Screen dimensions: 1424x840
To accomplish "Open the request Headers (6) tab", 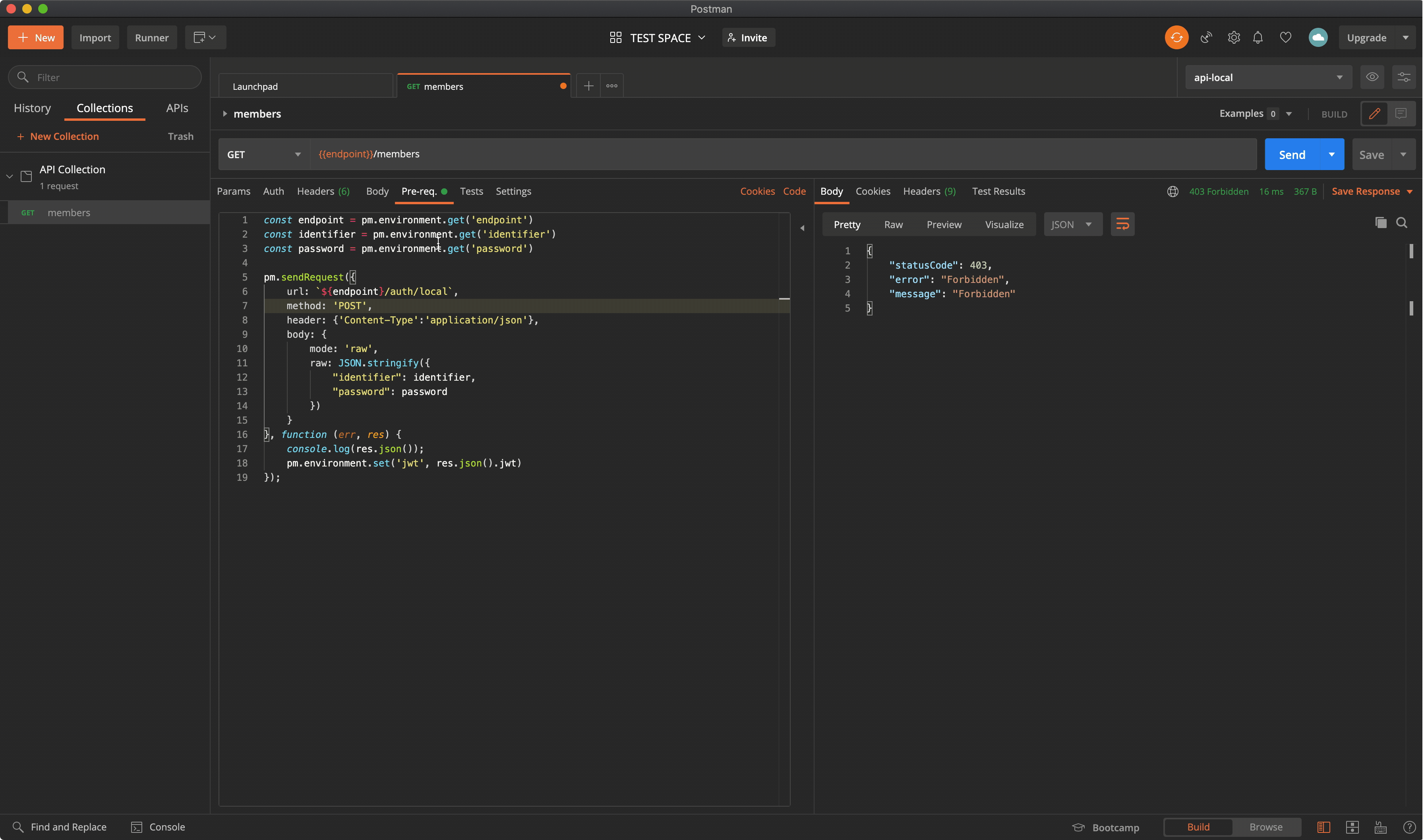I will tap(323, 191).
